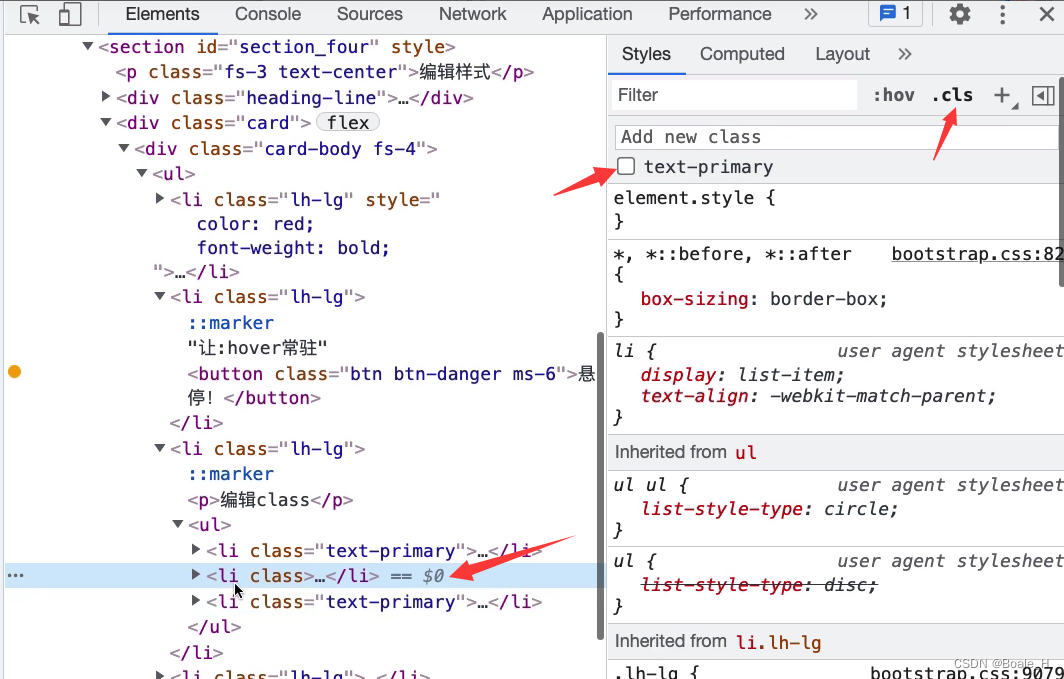Open the Performance tab
Image resolution: width=1064 pixels, height=679 pixels.
click(x=719, y=14)
